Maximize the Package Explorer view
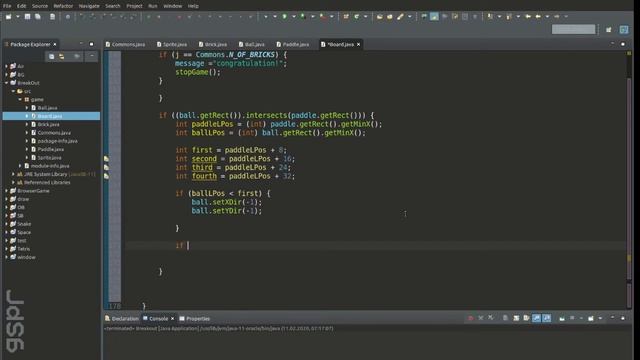This screenshot has width=640, height=360. pos(91,44)
